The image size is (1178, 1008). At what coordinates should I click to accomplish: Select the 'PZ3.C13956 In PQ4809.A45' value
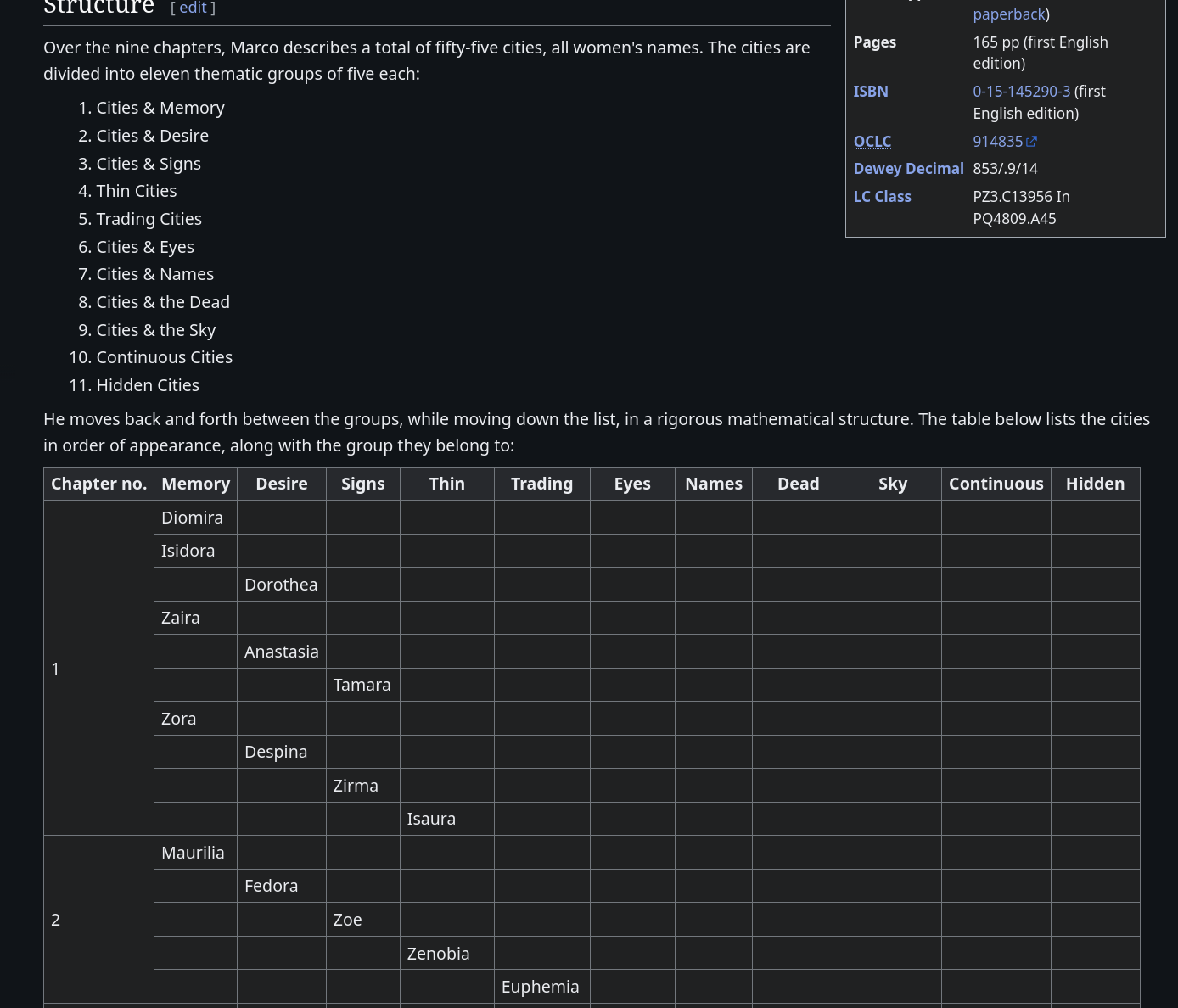[1021, 207]
